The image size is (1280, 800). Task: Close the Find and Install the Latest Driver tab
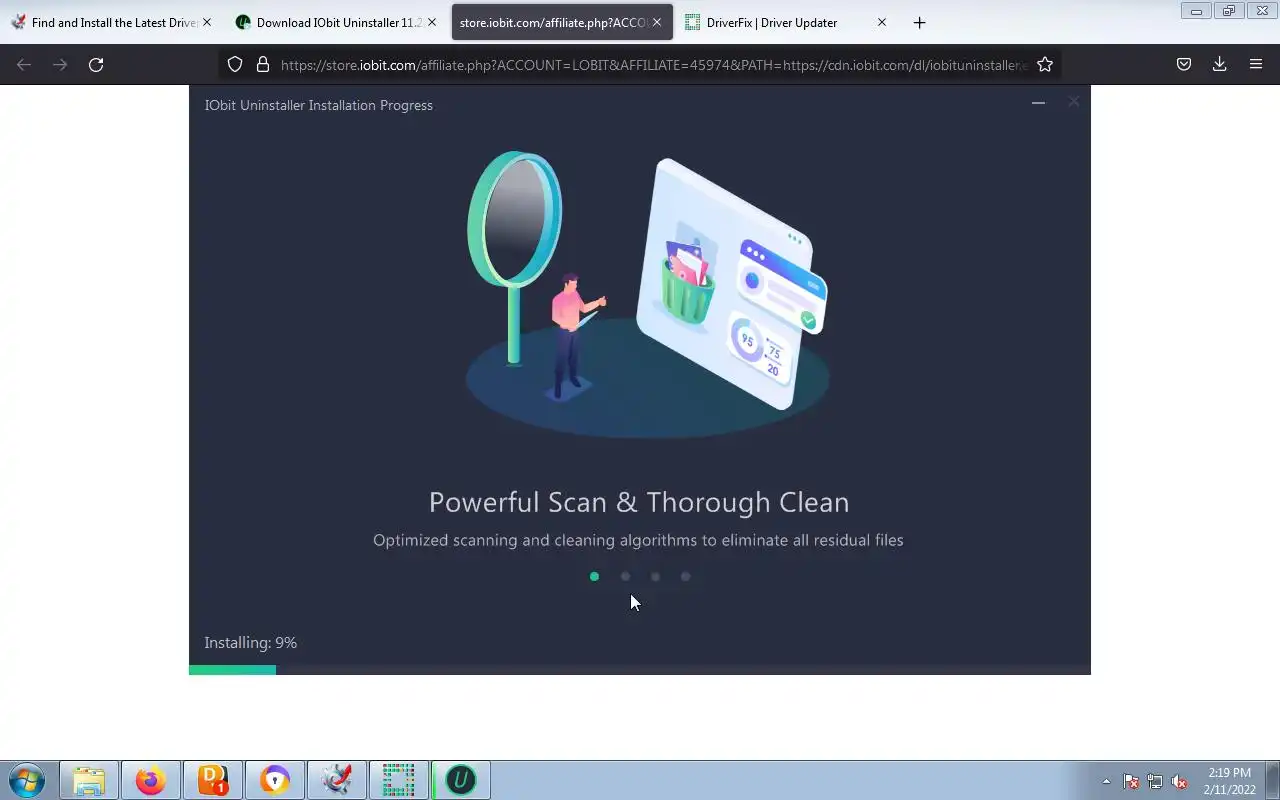pyautogui.click(x=207, y=22)
